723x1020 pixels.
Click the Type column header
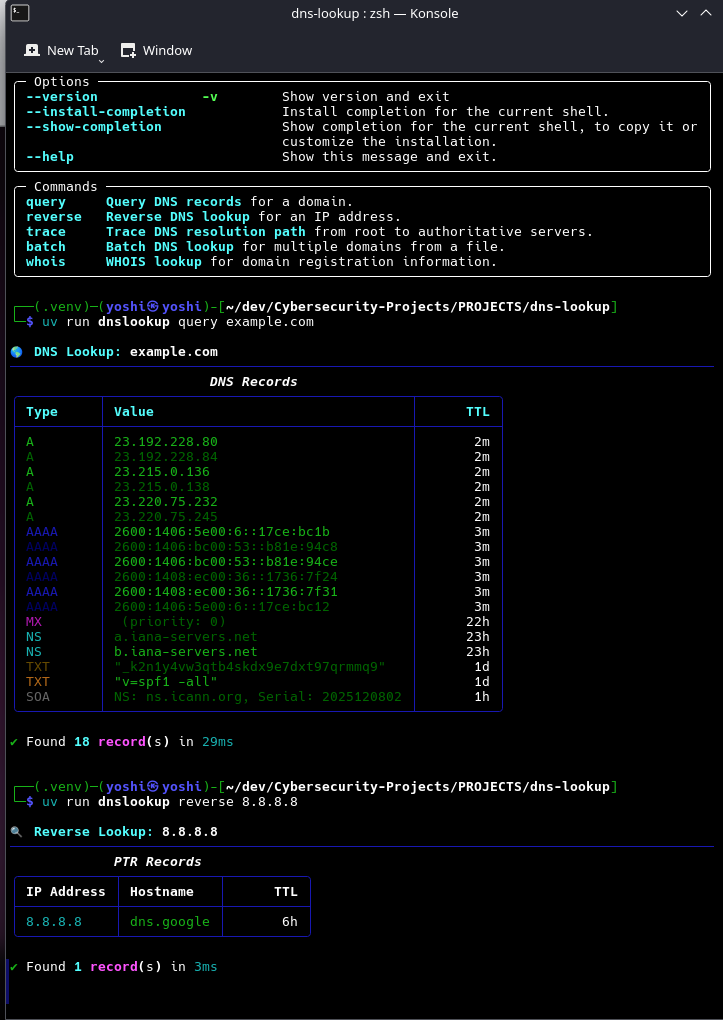(42, 412)
